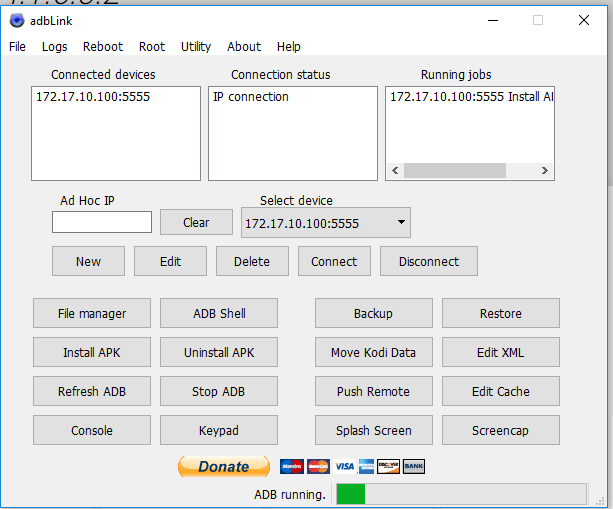613x509 pixels.
Task: Click the ADB progress bar
Action: (462, 494)
